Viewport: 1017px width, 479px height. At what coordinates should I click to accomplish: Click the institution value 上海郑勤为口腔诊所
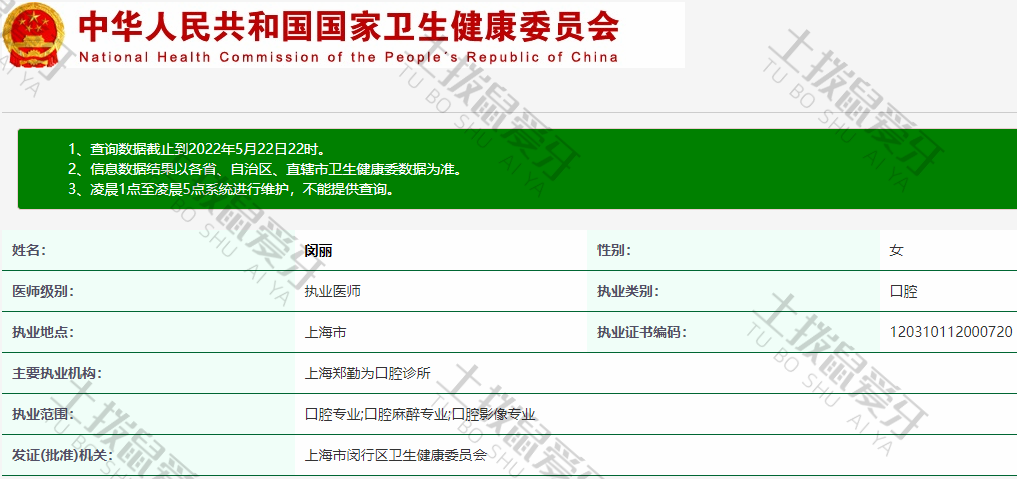point(368,374)
